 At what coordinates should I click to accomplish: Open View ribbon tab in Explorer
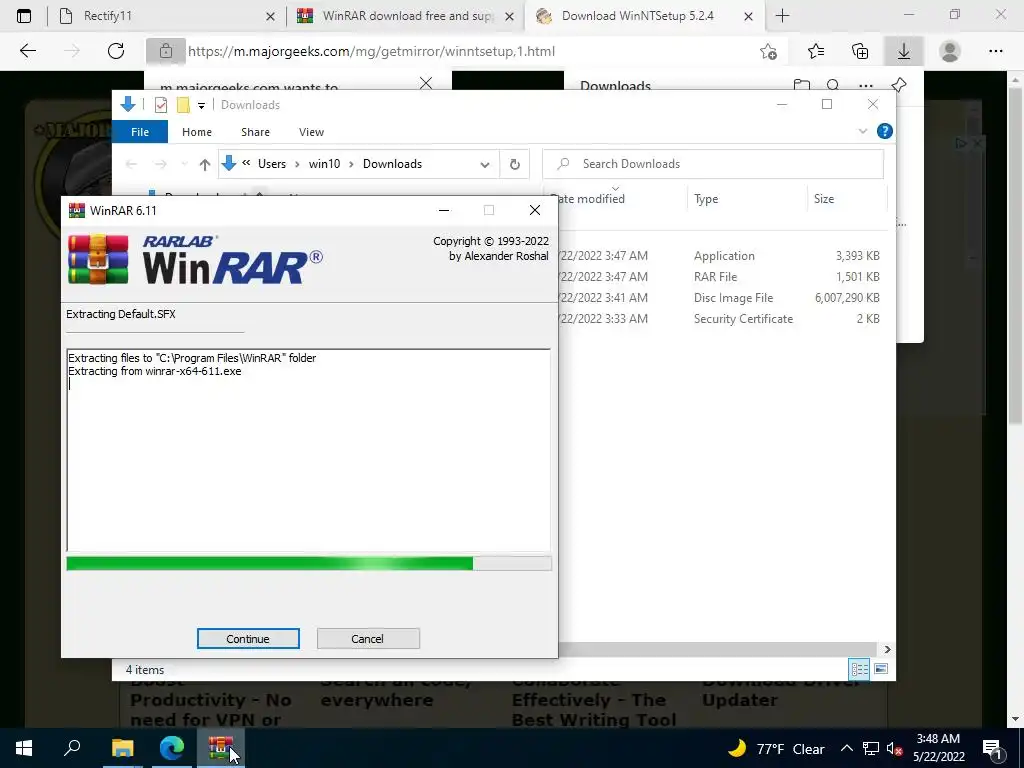pos(312,132)
